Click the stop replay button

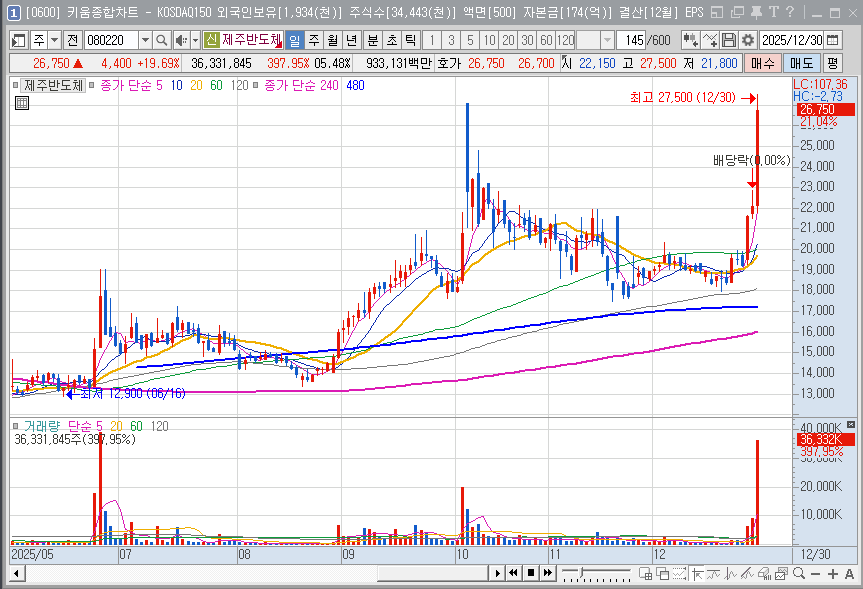pos(531,573)
